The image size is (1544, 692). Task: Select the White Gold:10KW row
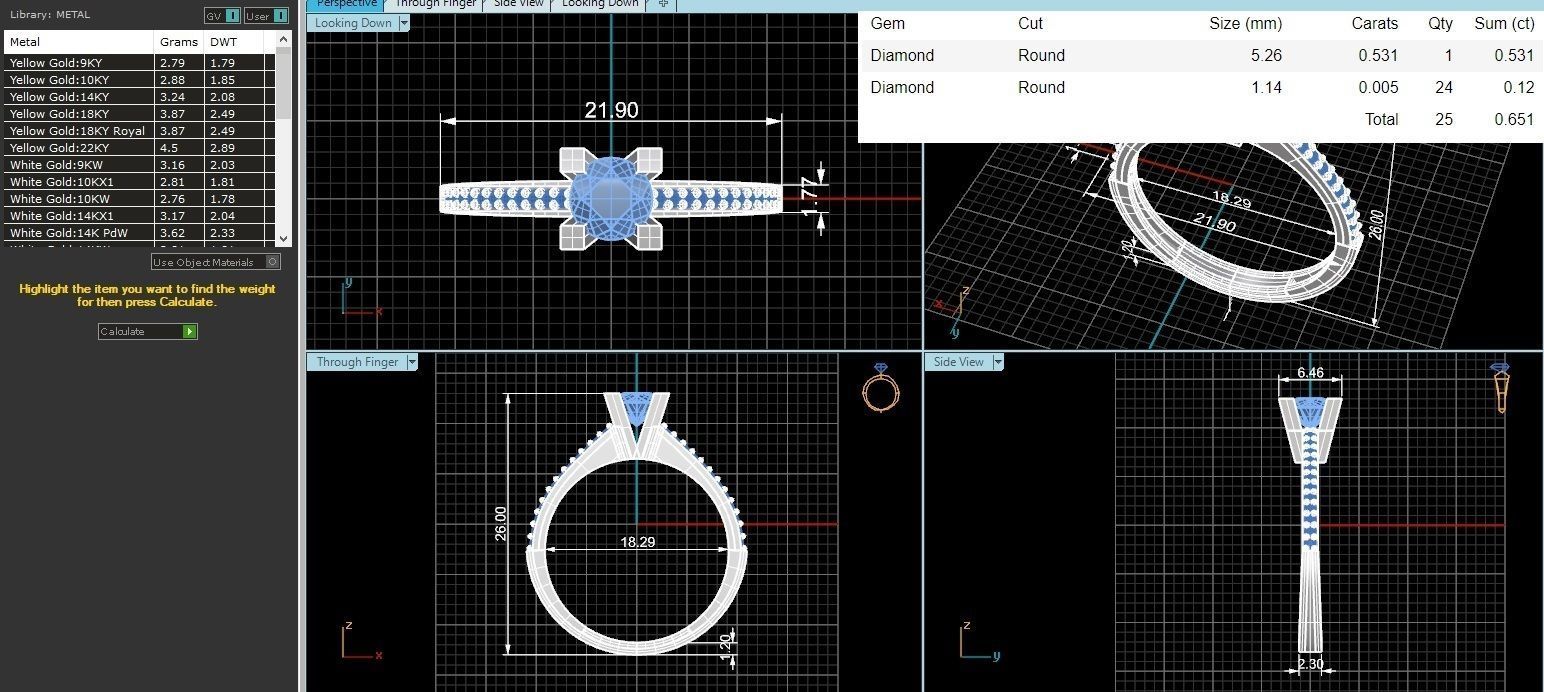[x=140, y=199]
